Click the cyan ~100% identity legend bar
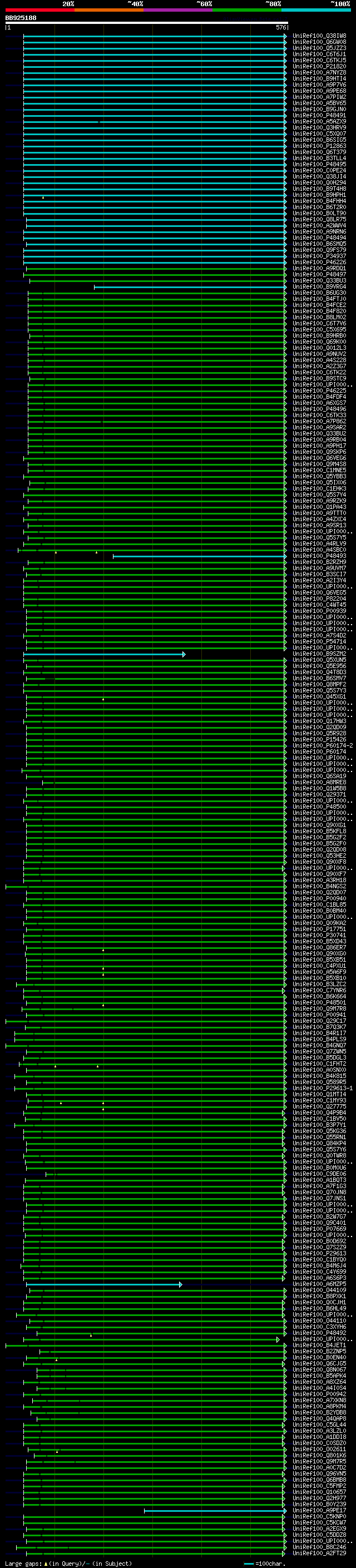This screenshot has width=356, height=1568. tap(316, 10)
